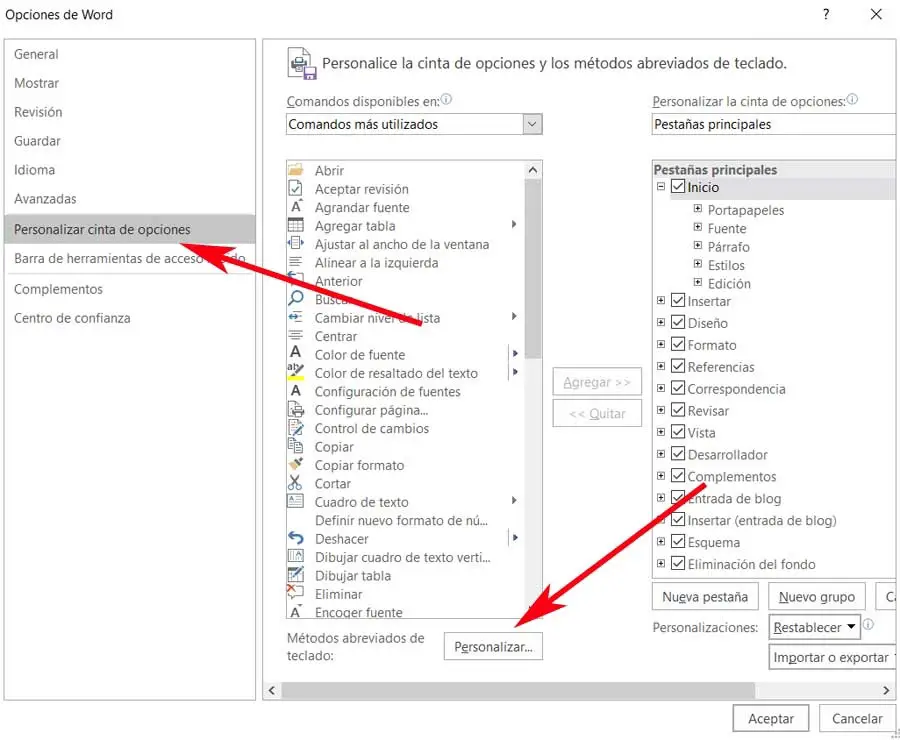Click the horizontal scrollbar thumb at the bottom
Image resolution: width=900 pixels, height=740 pixels.
pyautogui.click(x=518, y=690)
